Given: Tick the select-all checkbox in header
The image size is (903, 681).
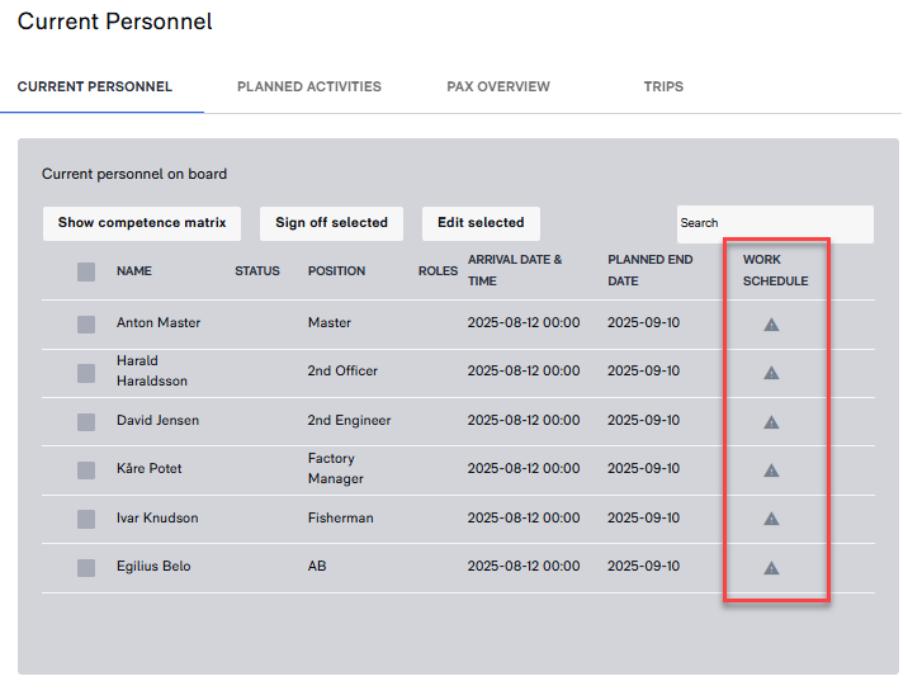Looking at the screenshot, I should 86,272.
